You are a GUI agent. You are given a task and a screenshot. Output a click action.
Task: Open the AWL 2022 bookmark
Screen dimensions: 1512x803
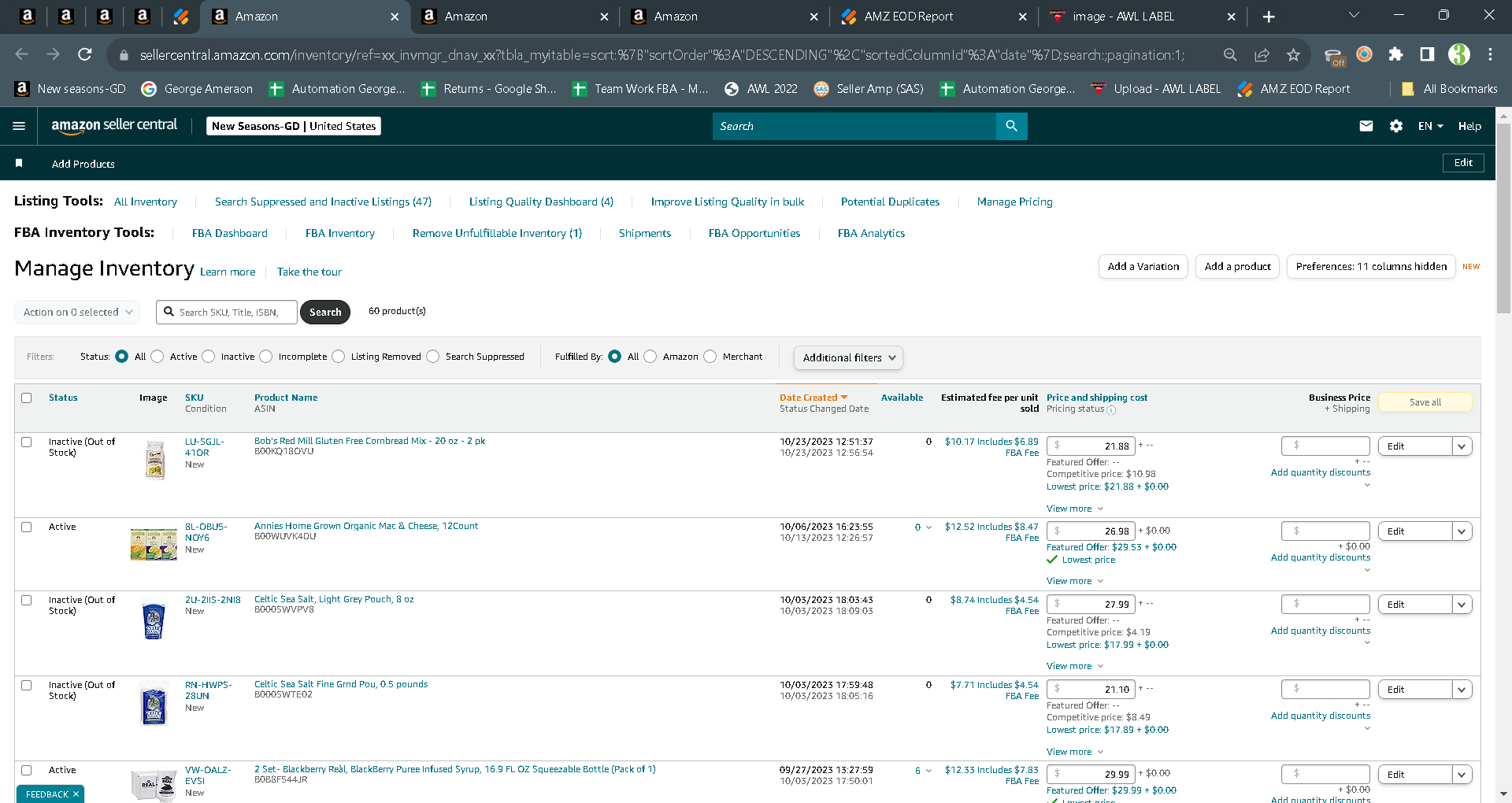[761, 89]
